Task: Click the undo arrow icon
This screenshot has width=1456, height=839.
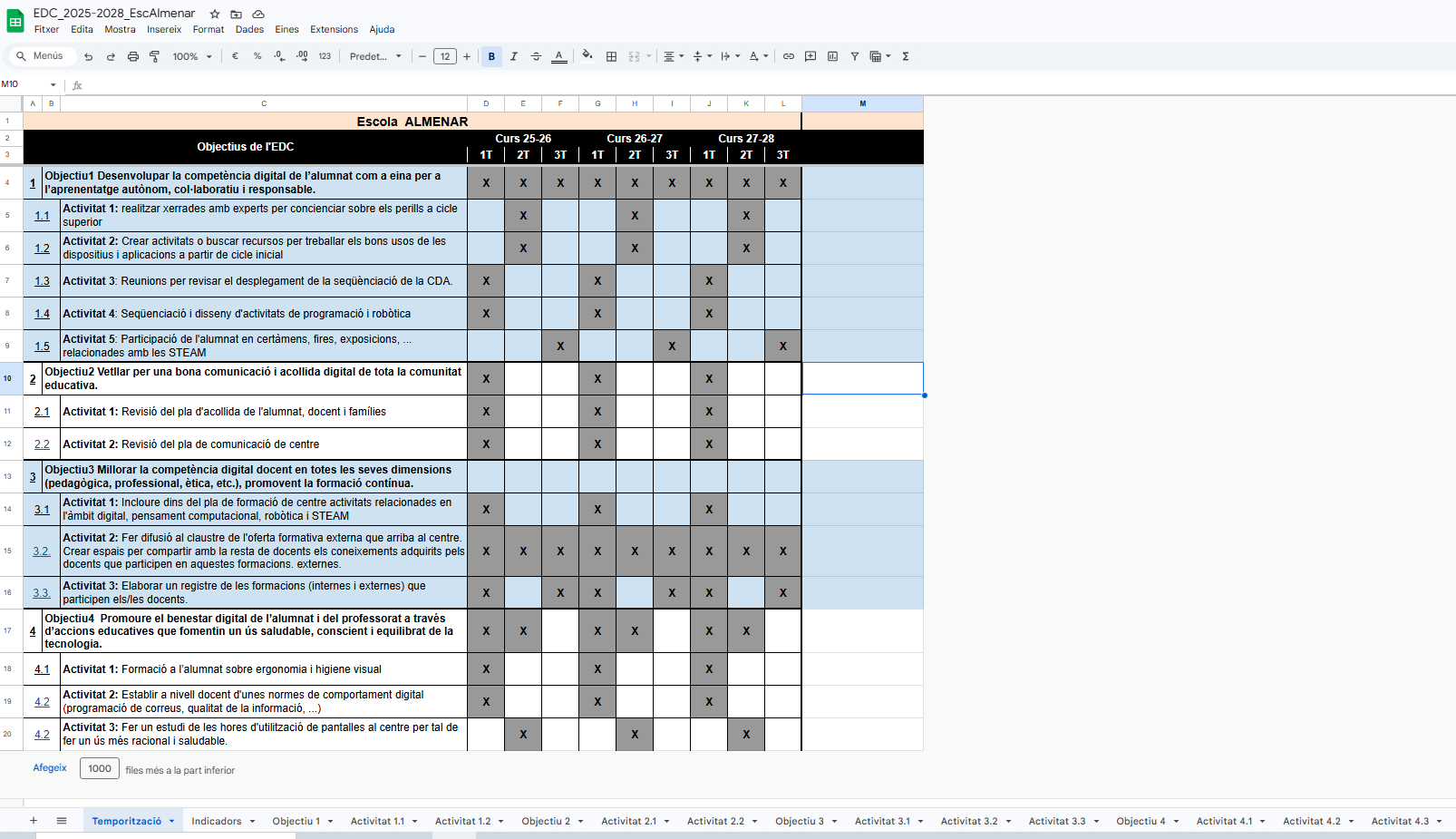Action: pos(88,56)
